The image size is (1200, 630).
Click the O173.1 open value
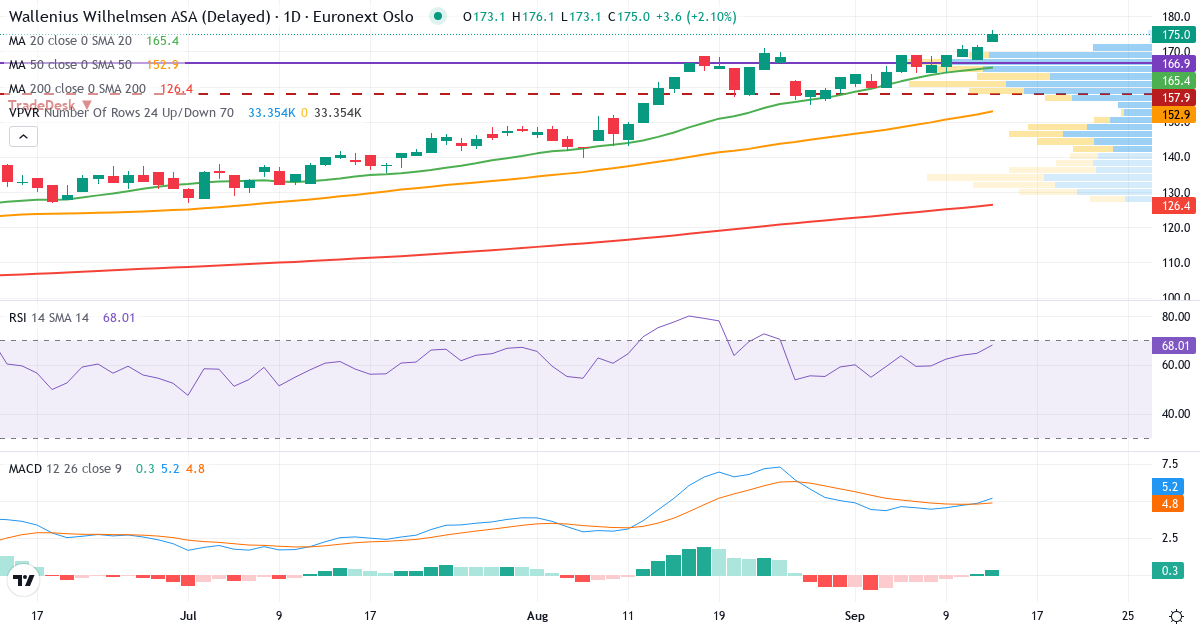[x=484, y=17]
